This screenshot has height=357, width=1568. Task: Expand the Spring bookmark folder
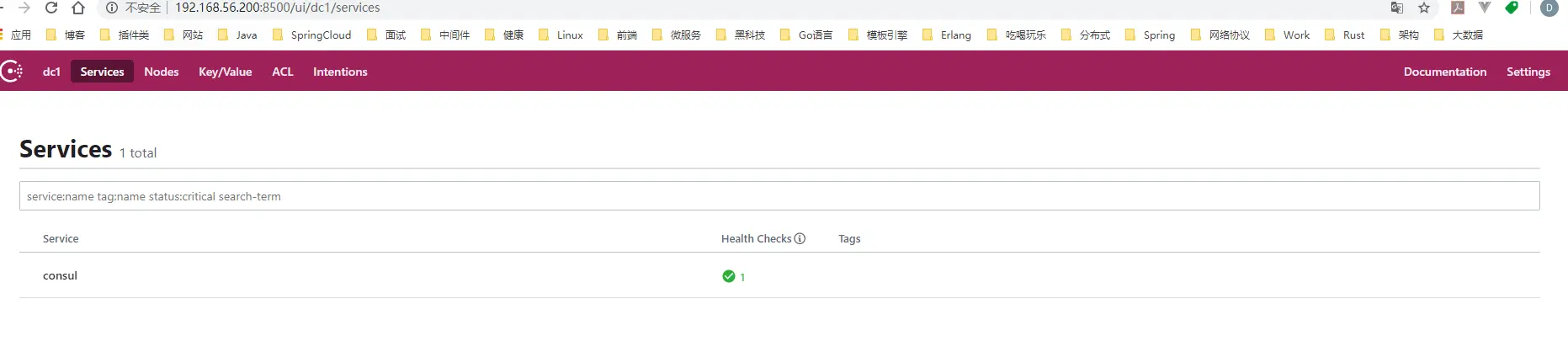(1151, 35)
